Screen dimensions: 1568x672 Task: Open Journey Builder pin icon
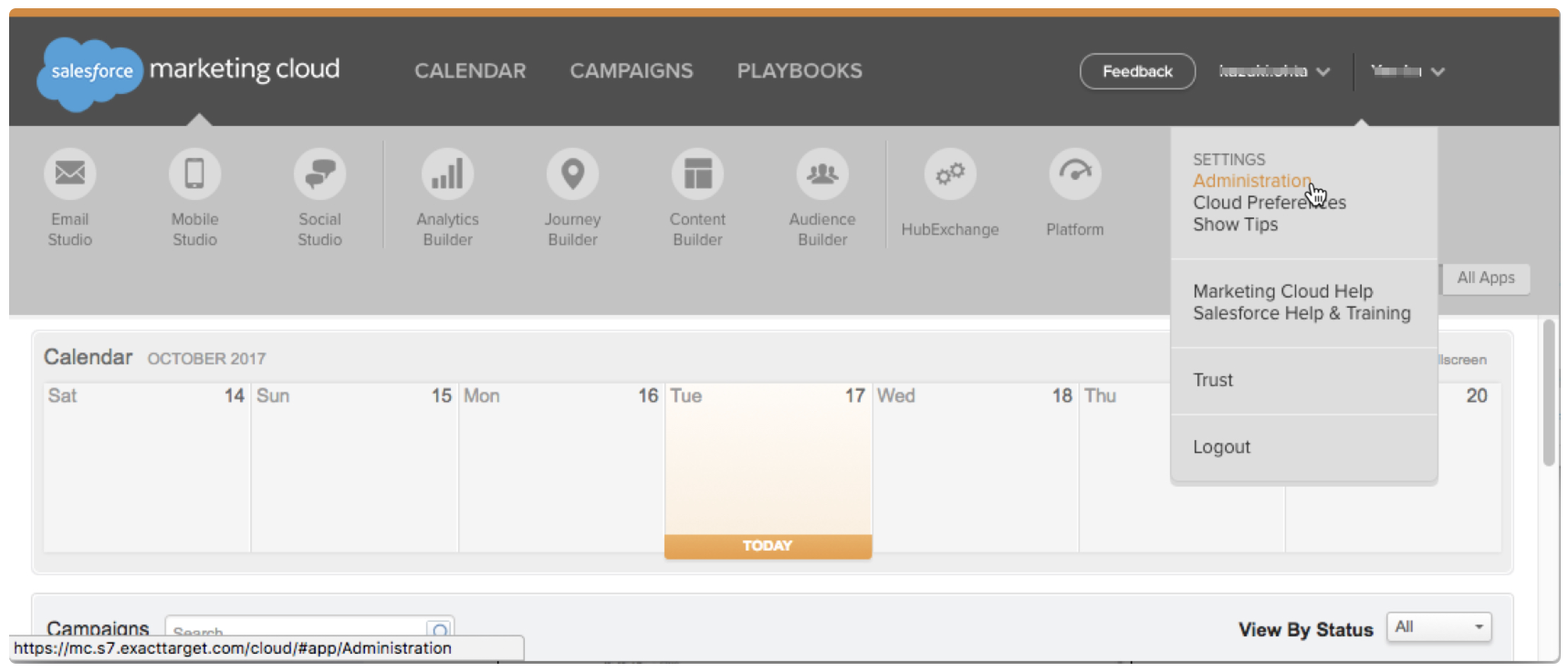click(x=572, y=173)
